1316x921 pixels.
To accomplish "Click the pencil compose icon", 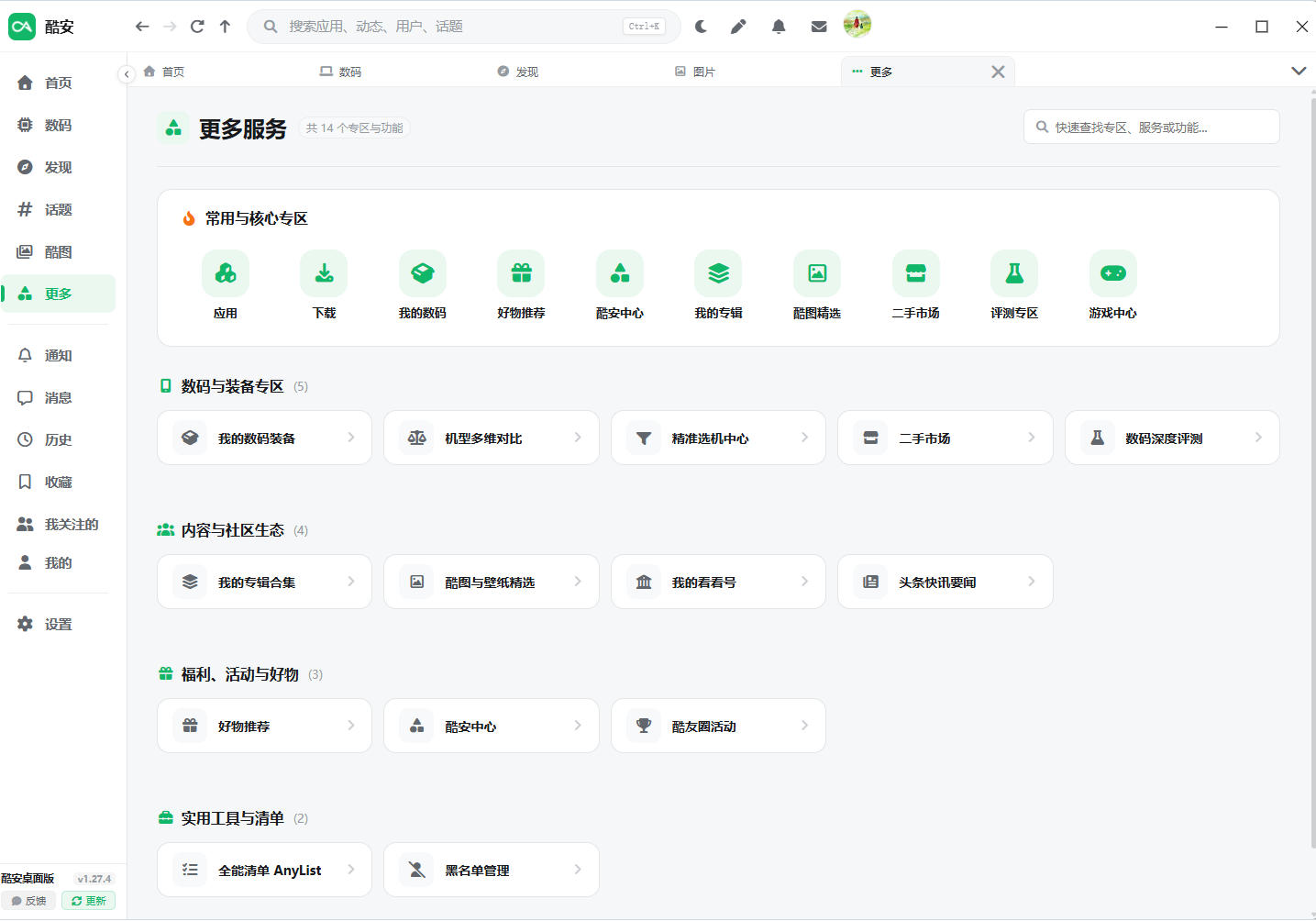I will click(x=738, y=27).
